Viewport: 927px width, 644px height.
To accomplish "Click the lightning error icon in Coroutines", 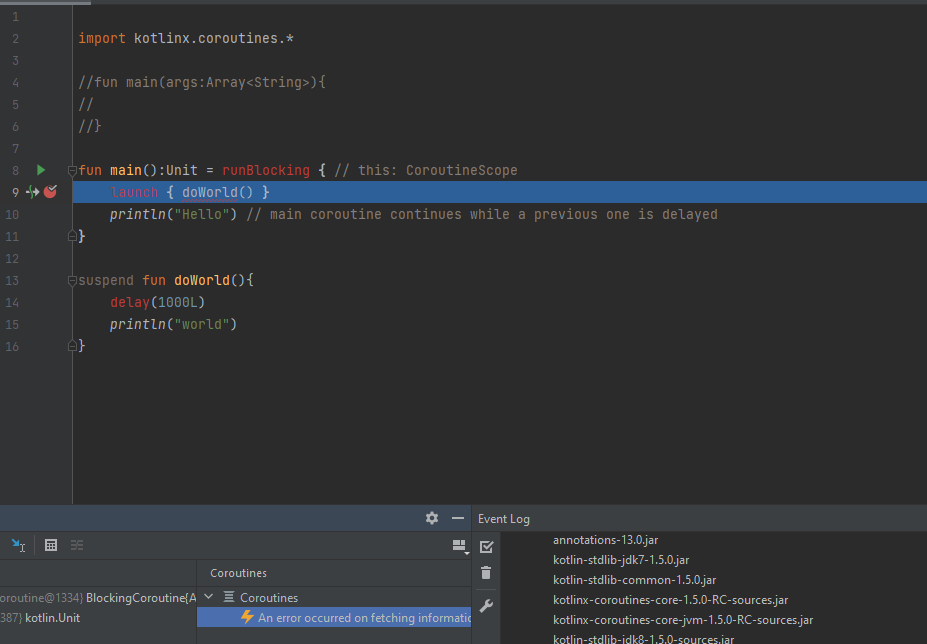I will click(247, 617).
